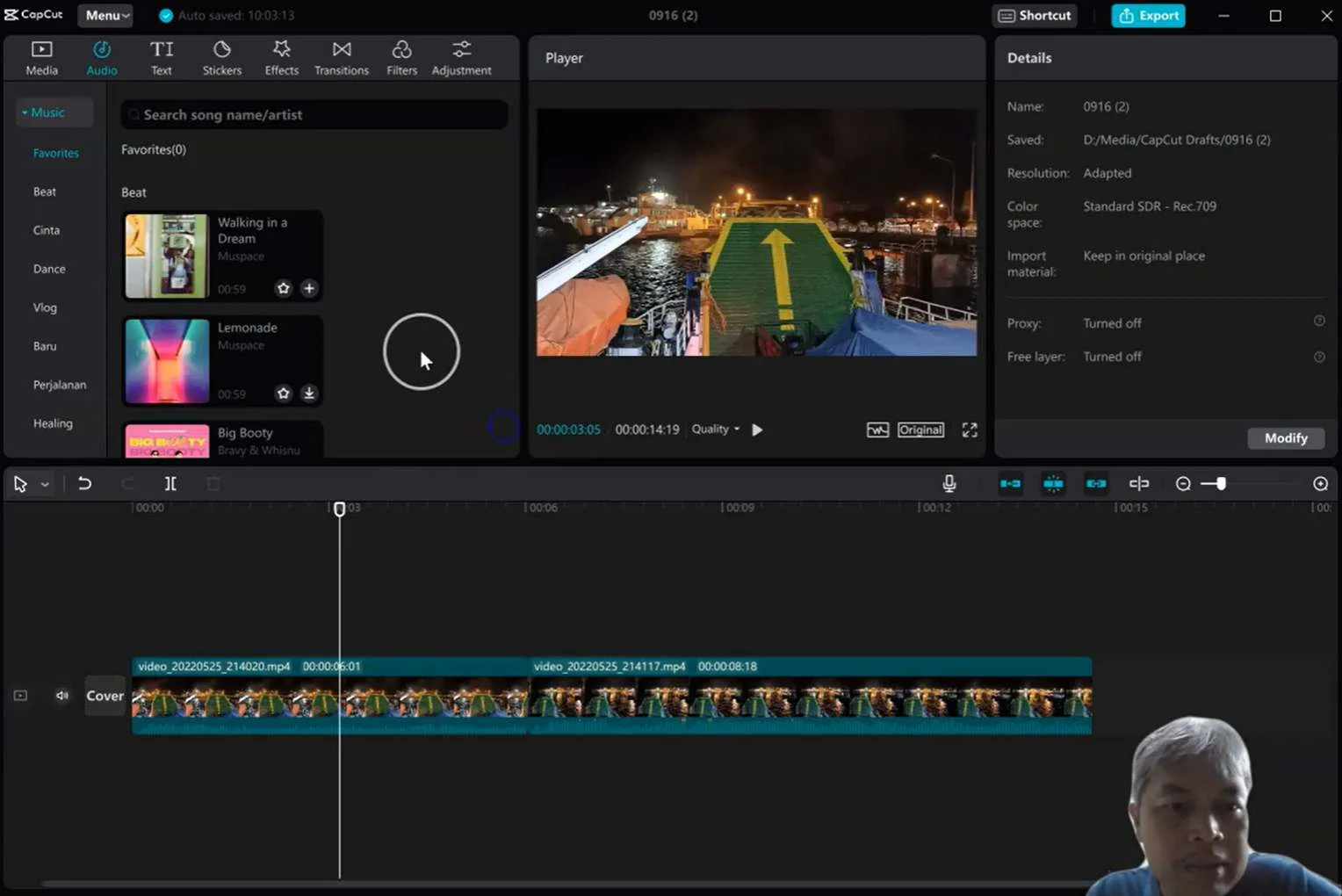1342x896 pixels.
Task: Split the clip at playhead
Action: tap(170, 483)
